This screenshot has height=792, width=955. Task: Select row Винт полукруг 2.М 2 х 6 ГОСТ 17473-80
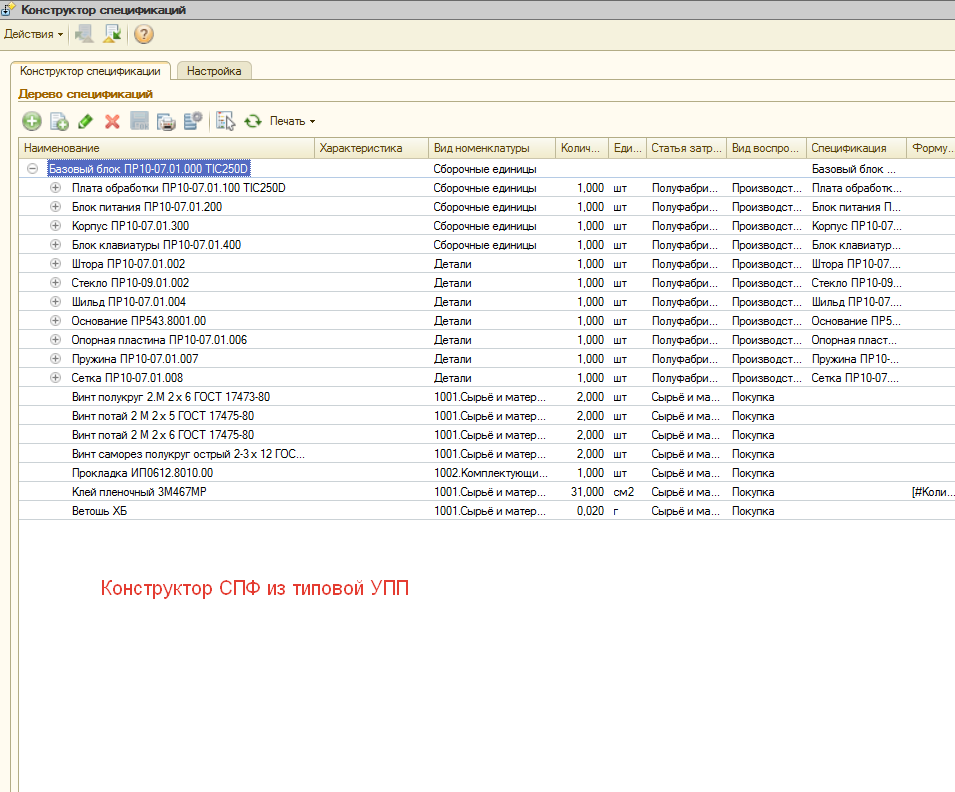pos(487,397)
